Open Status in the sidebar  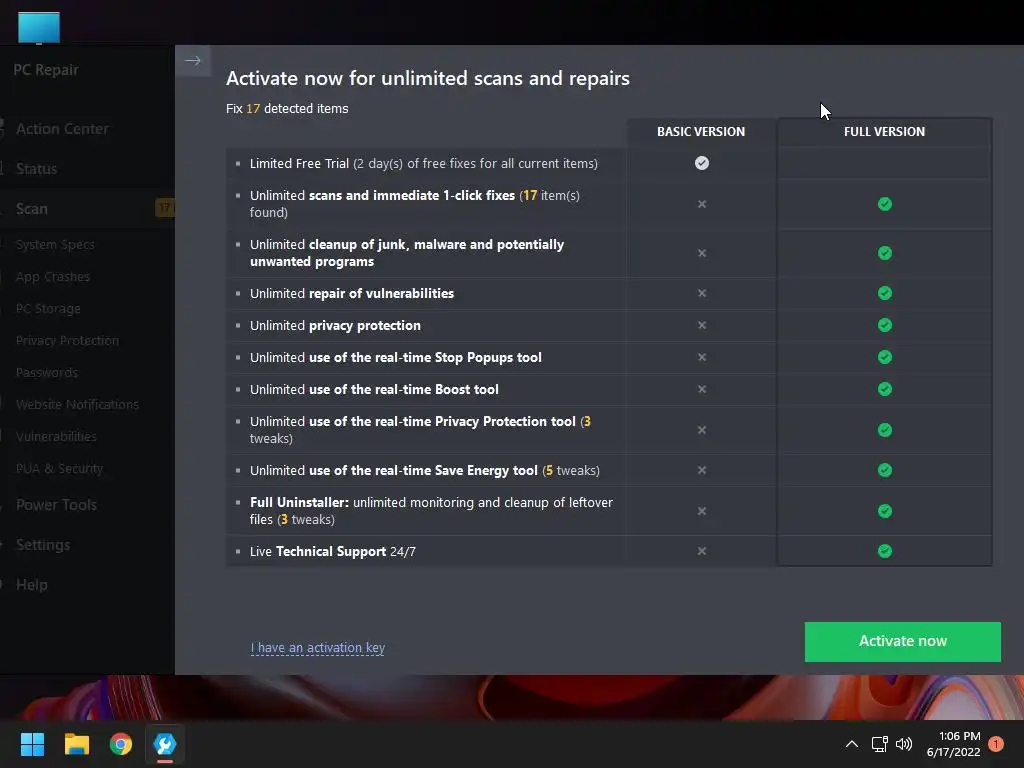pyautogui.click(x=37, y=168)
